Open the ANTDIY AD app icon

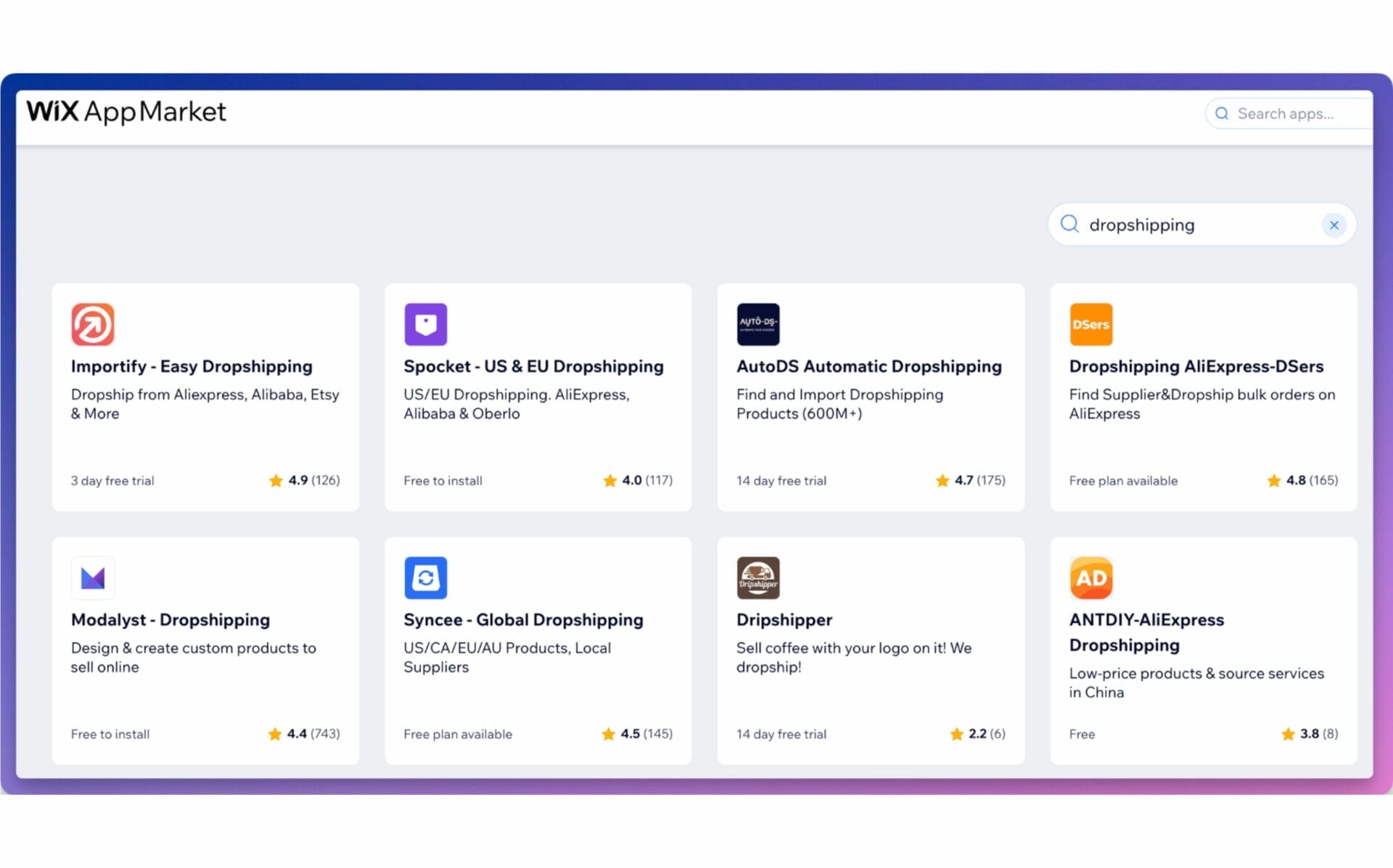tap(1090, 578)
